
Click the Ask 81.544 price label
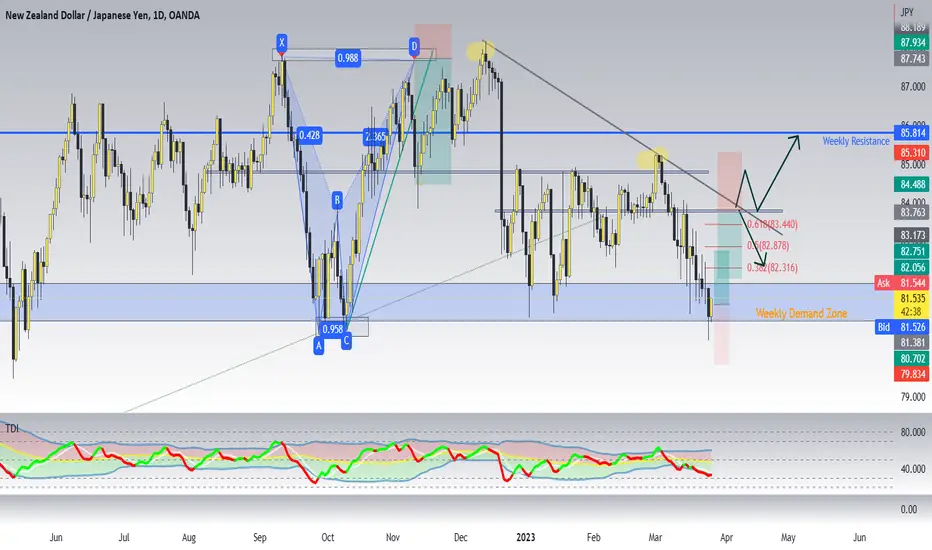coord(903,283)
